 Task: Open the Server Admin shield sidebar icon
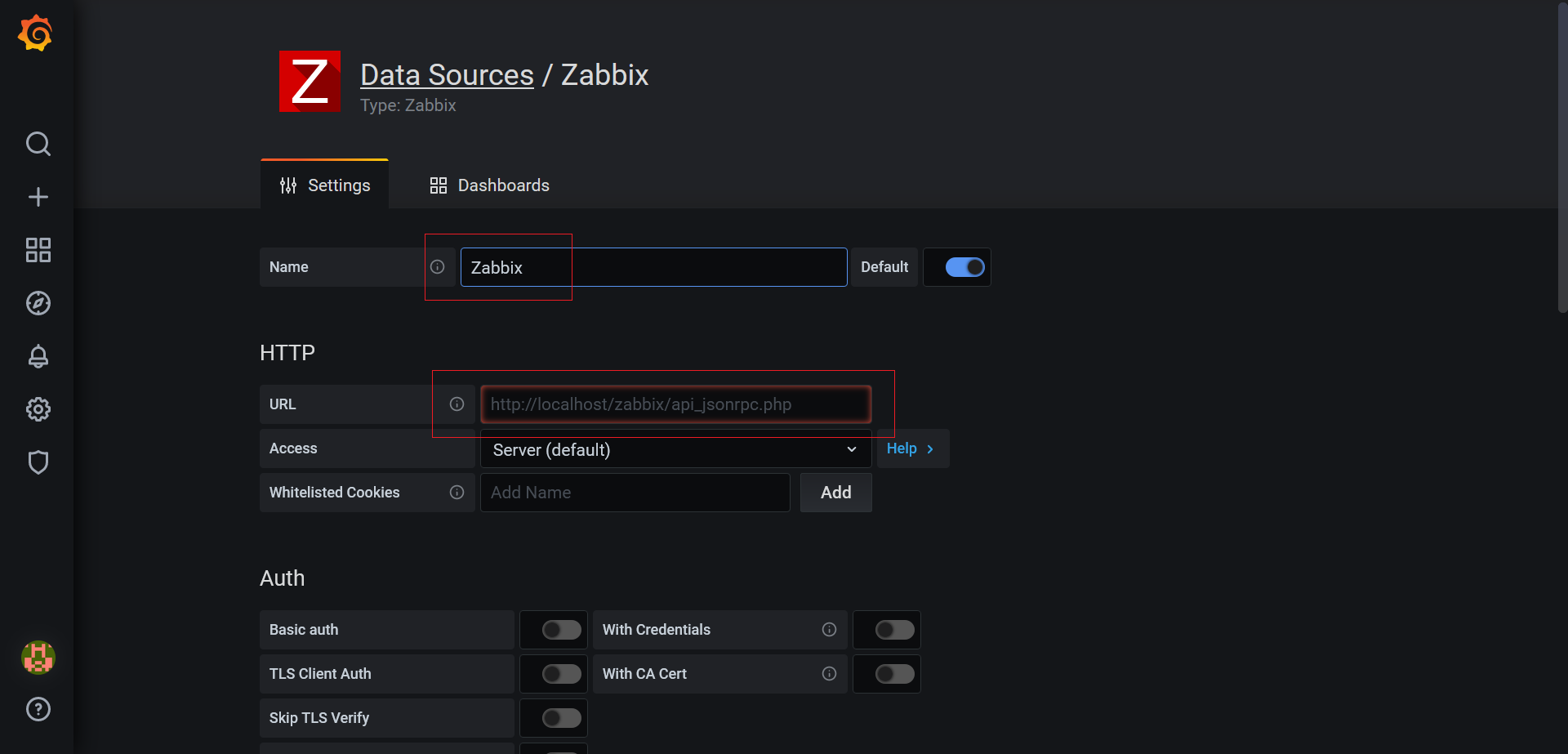pos(38,462)
